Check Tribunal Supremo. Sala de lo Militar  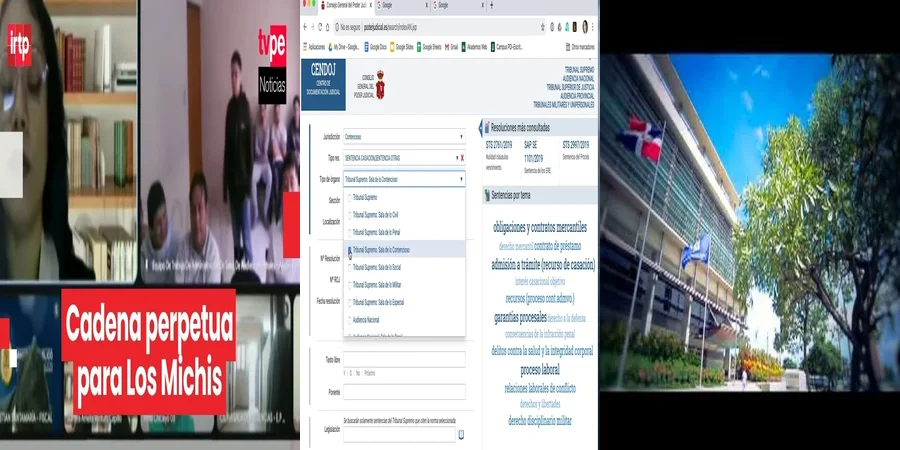[350, 285]
